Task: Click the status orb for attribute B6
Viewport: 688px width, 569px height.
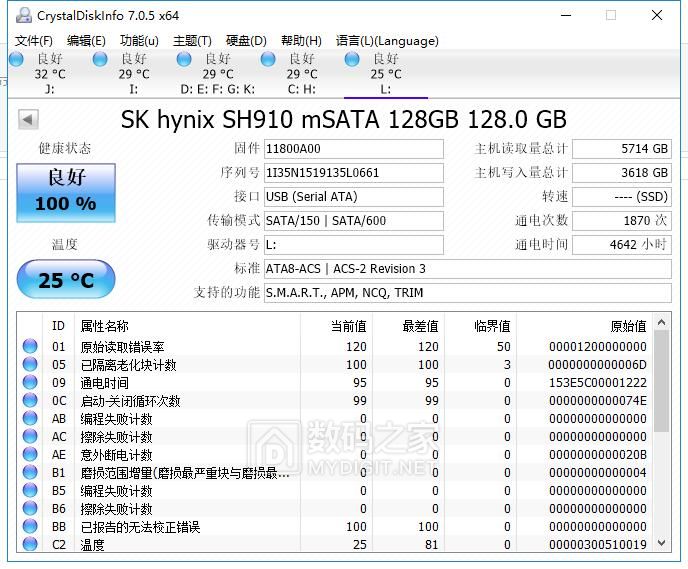Action: [30, 508]
